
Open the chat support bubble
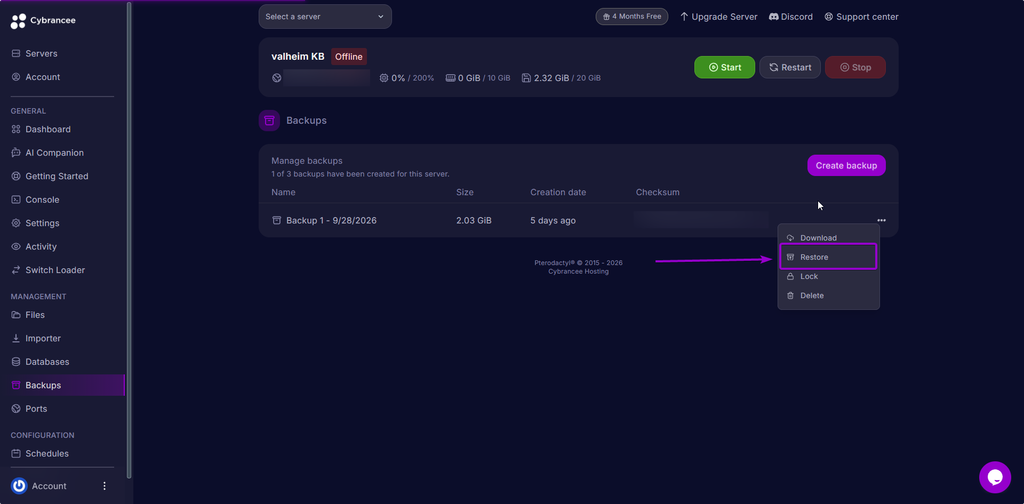995,477
